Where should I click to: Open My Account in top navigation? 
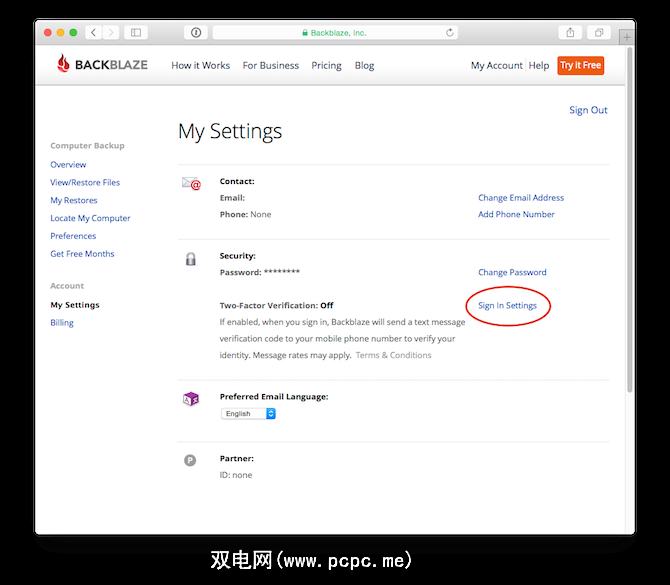(x=497, y=65)
